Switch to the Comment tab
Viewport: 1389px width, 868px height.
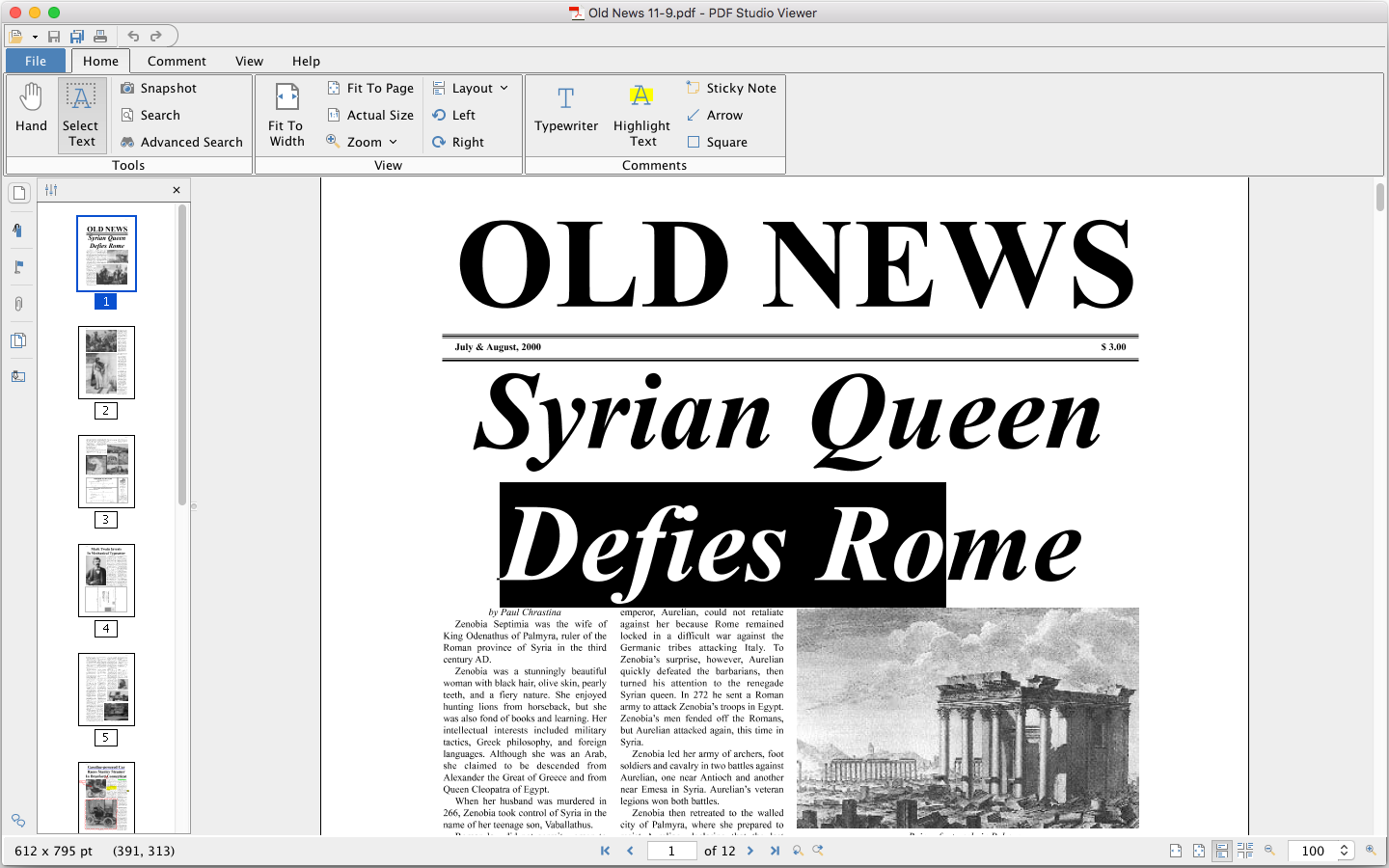click(177, 61)
